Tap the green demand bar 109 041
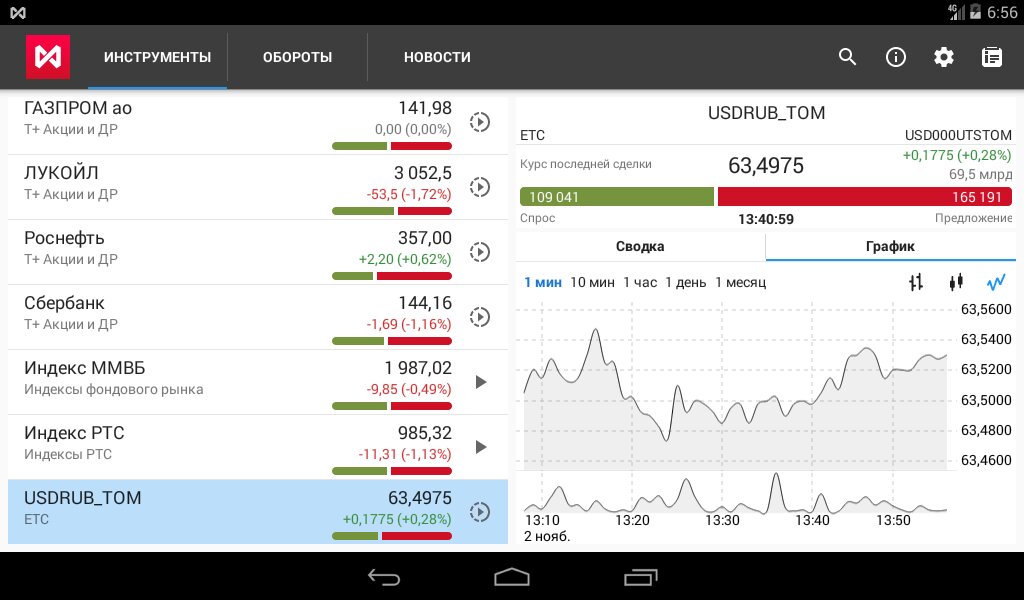1024x600 pixels. (616, 197)
